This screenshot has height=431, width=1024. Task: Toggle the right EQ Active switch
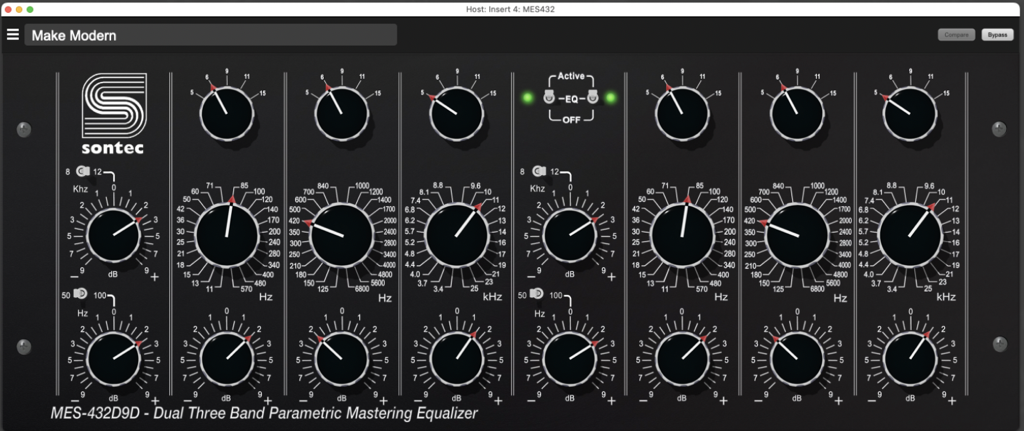coord(593,98)
